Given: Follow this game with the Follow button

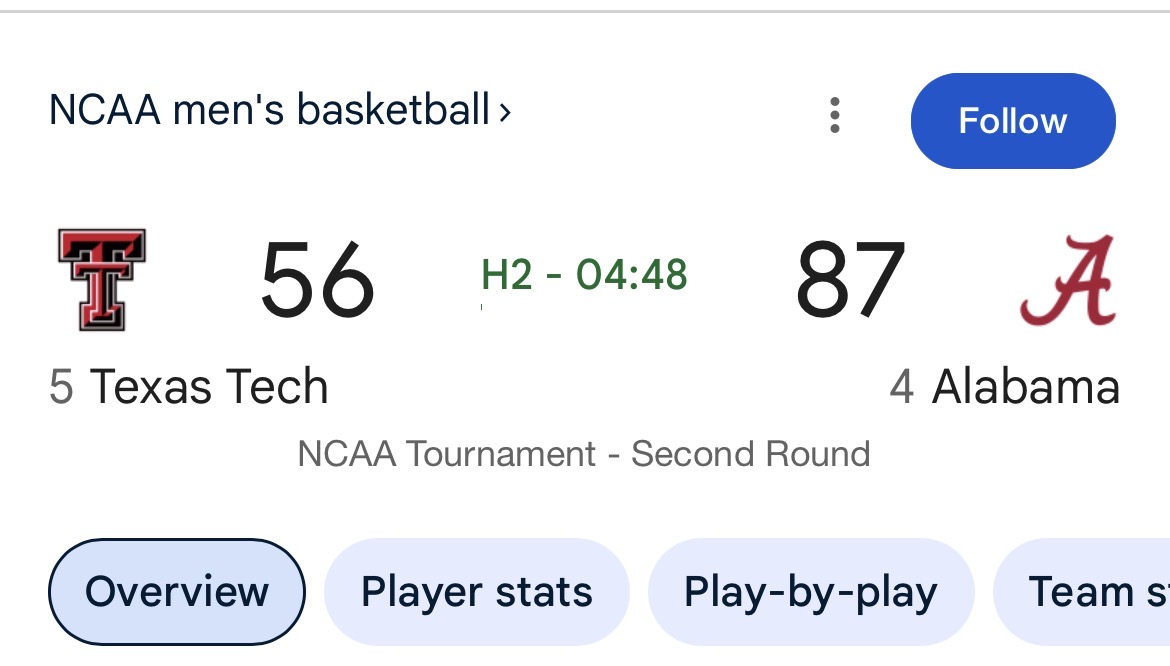Looking at the screenshot, I should point(1013,121).
